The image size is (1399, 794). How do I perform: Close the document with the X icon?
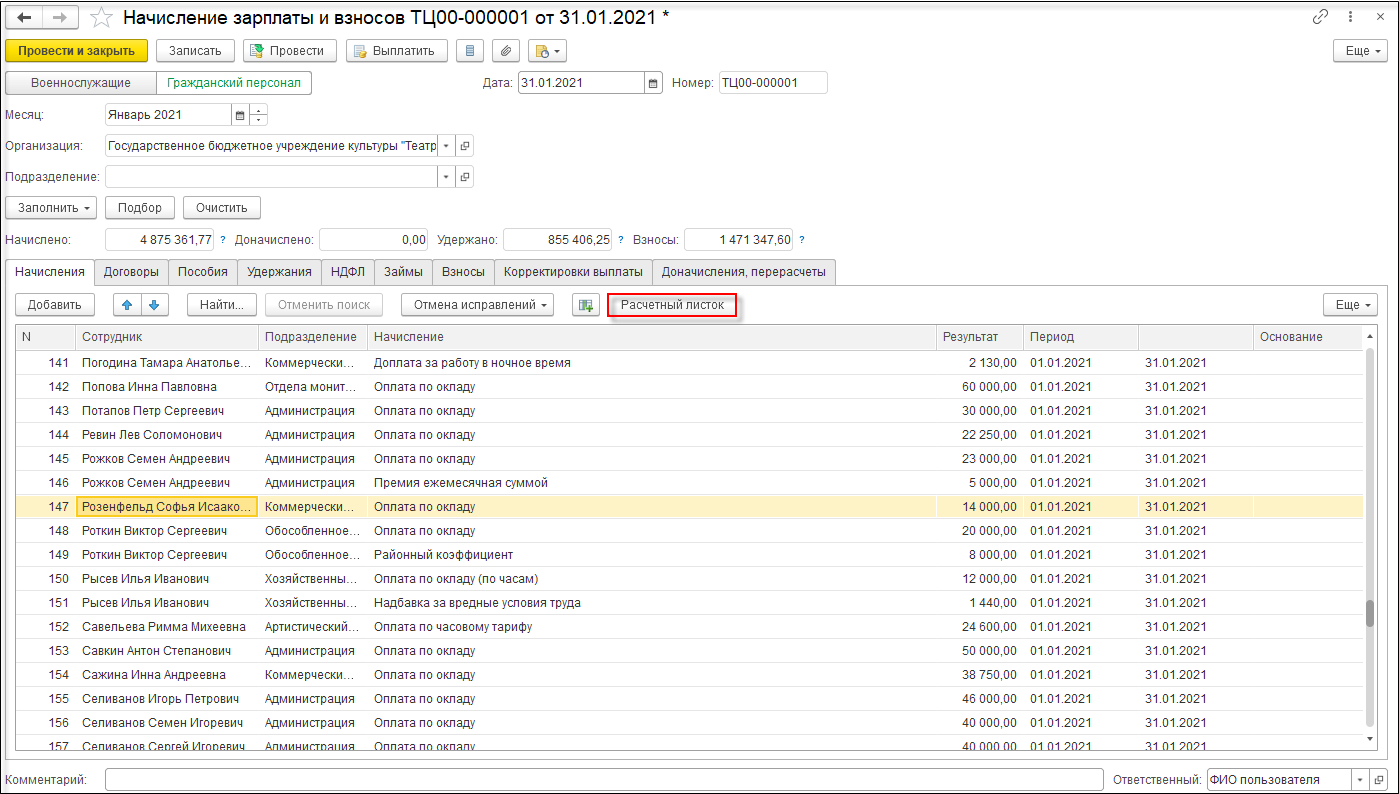(1380, 17)
